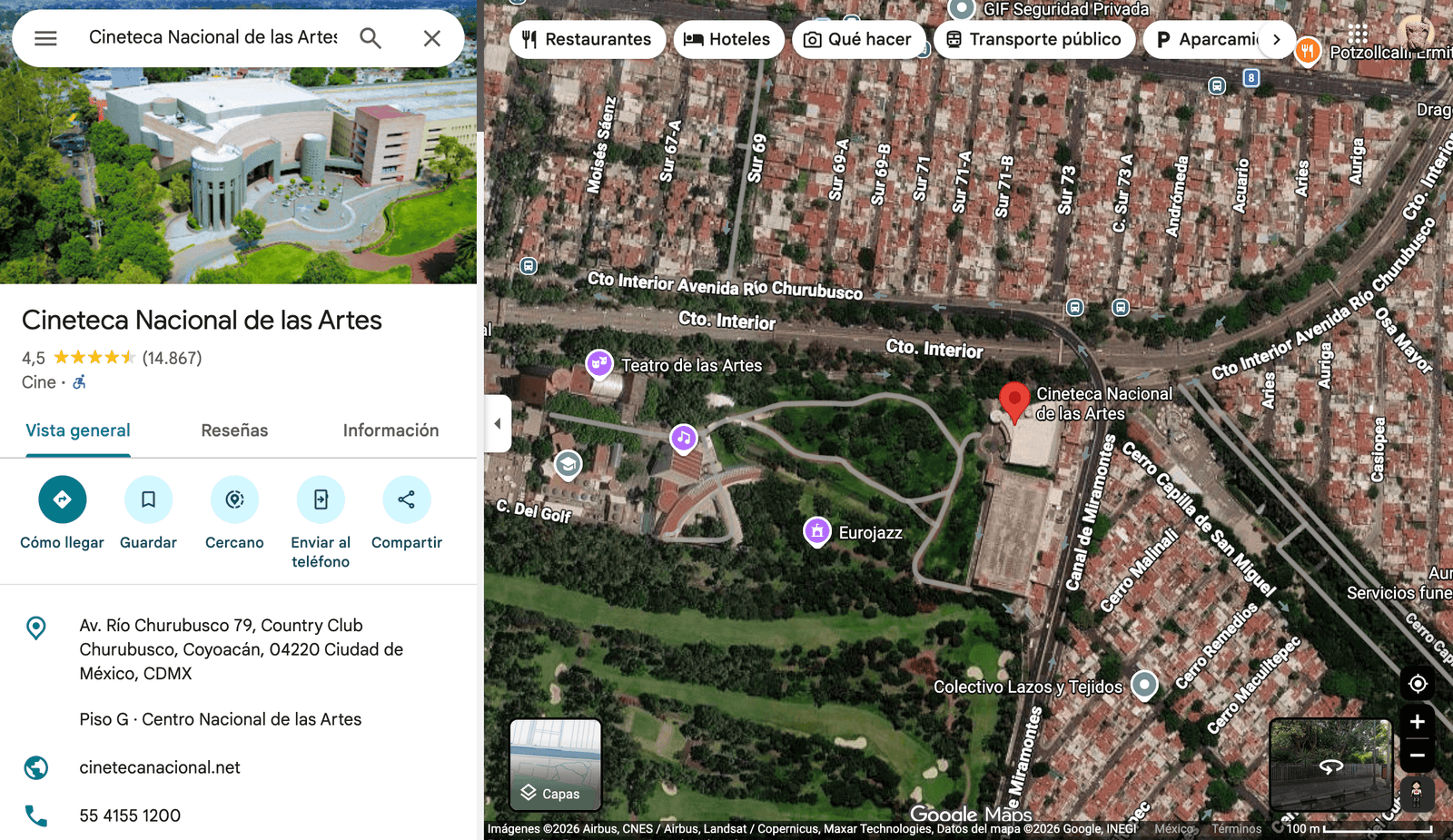Select the Vista general tab

[x=78, y=430]
